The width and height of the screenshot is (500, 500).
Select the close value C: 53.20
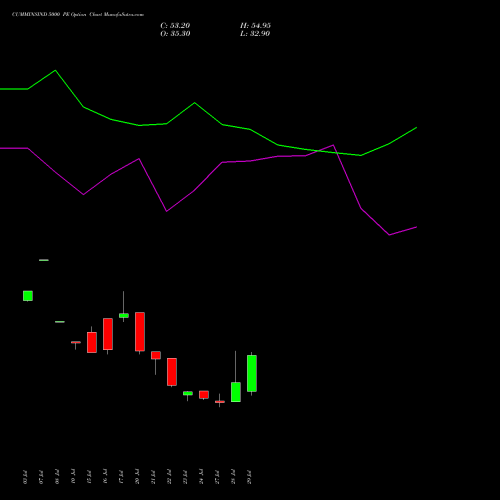(x=175, y=26)
